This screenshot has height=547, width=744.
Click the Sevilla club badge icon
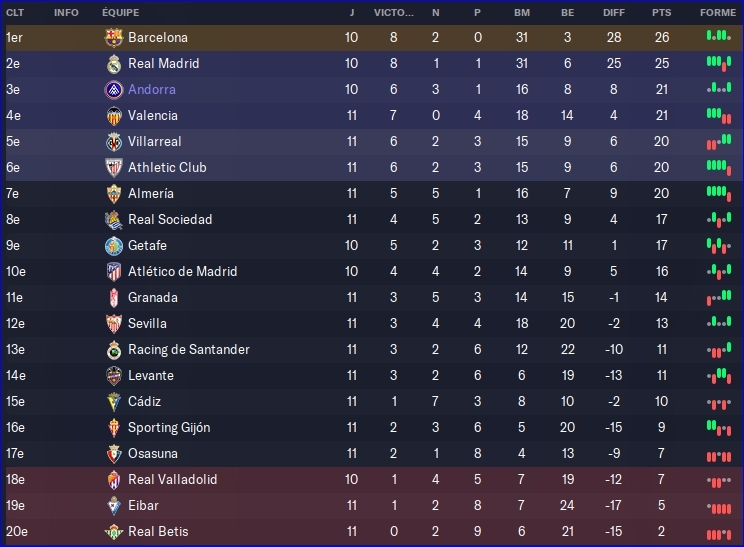(113, 323)
